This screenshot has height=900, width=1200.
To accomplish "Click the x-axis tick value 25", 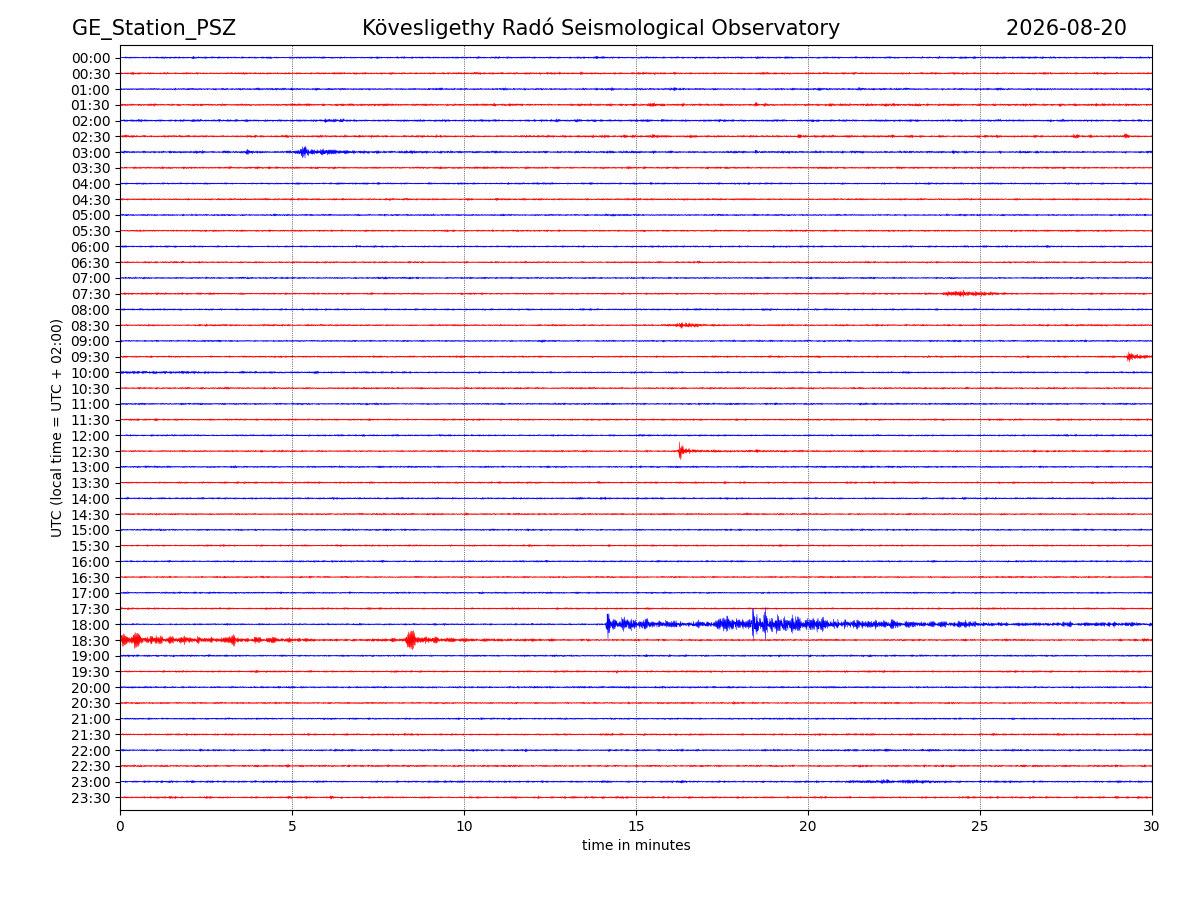I will tap(980, 826).
